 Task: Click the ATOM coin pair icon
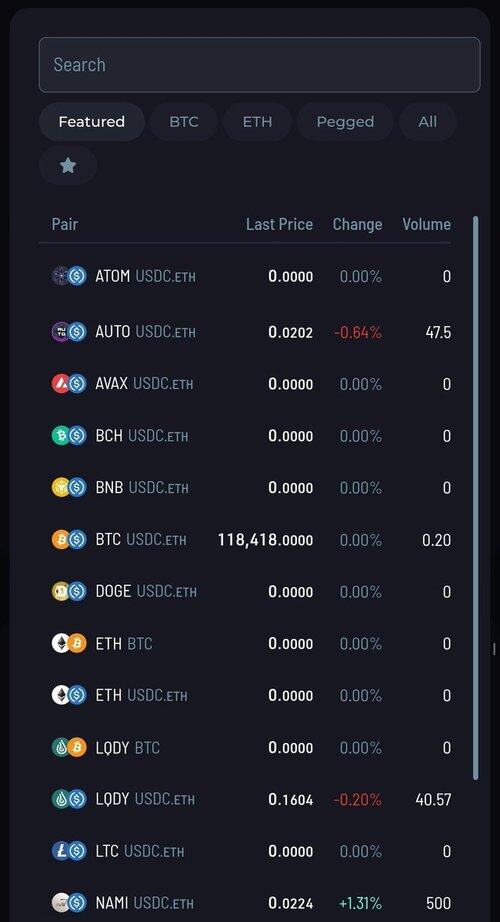[69, 276]
